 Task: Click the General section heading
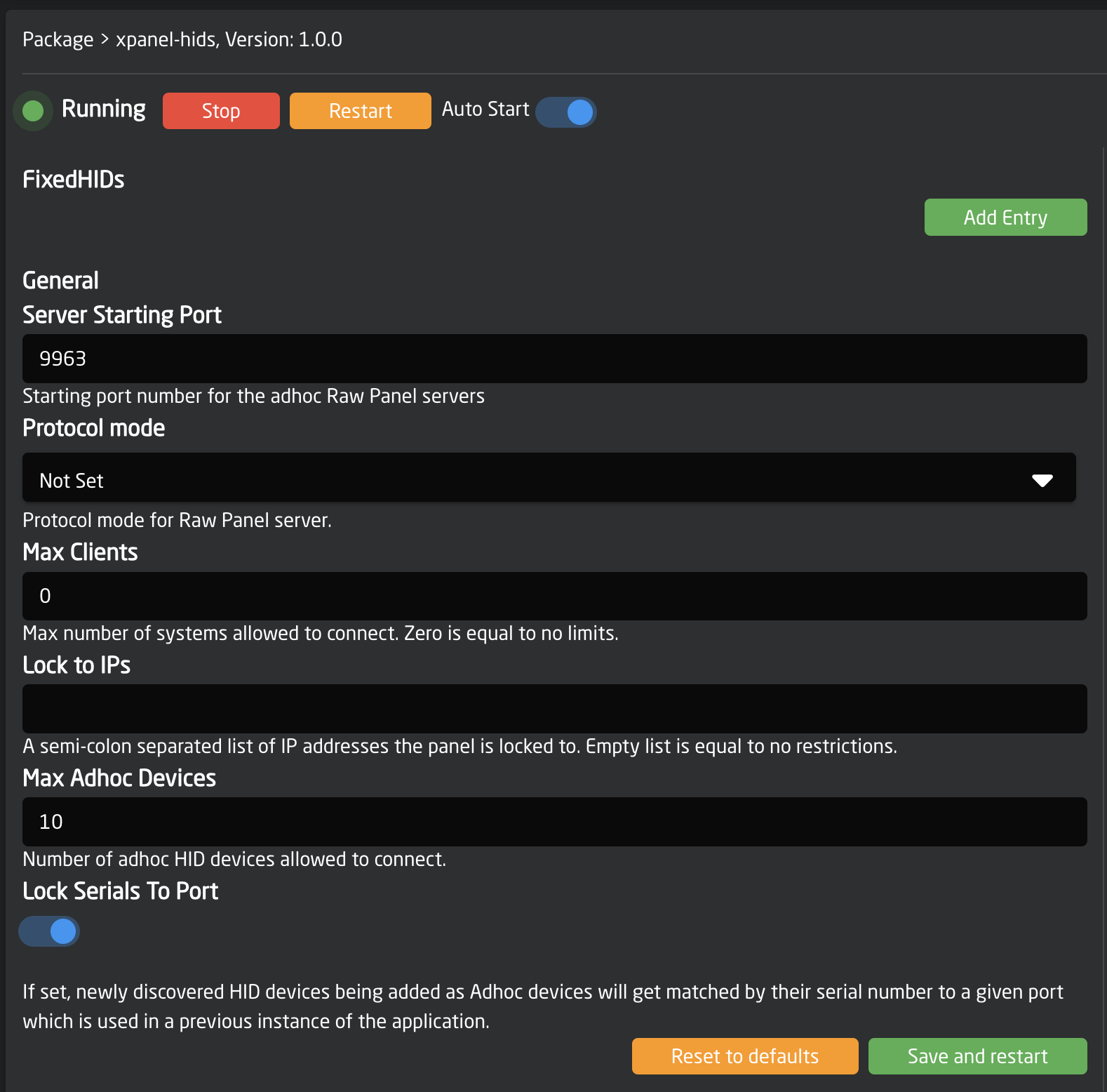click(x=60, y=281)
